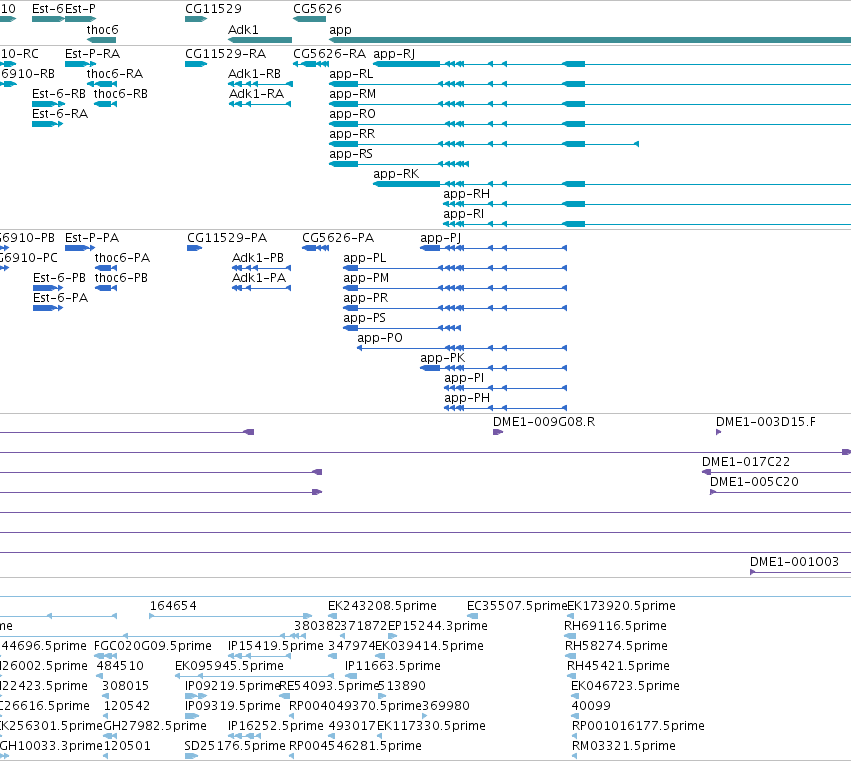Select transcript app-RJ label
Screen dimensions: 851x761
394,54
